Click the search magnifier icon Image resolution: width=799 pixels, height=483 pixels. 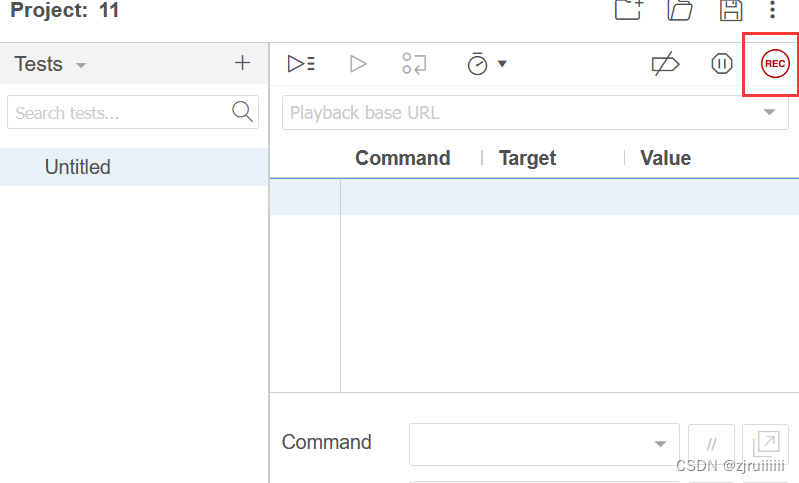[243, 112]
